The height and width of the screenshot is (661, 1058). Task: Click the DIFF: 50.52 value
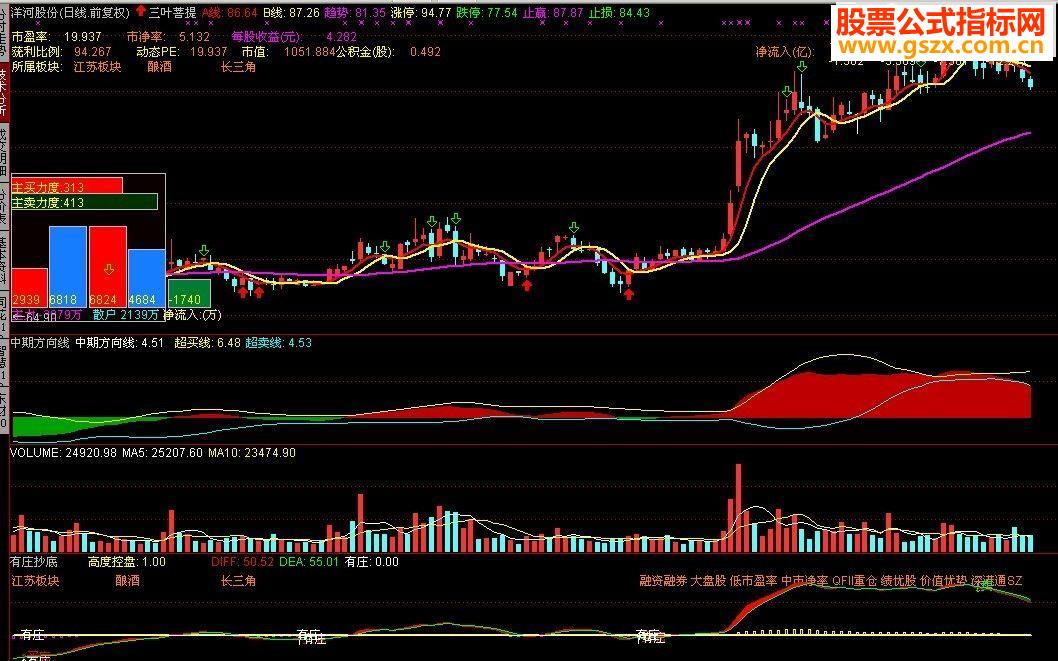click(x=242, y=561)
